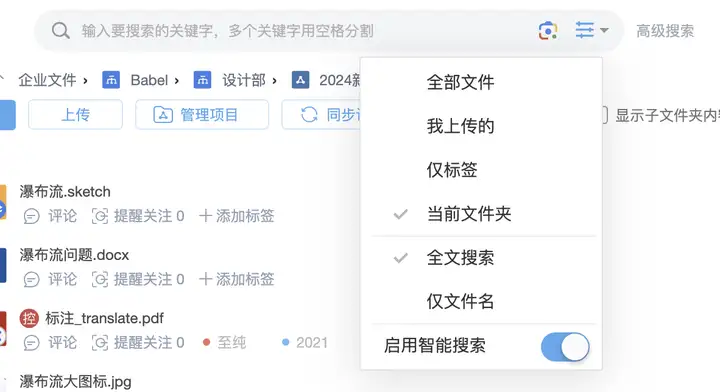This screenshot has width=720, height=392.
Task: Click the 管理项目 button
Action: pos(202,114)
